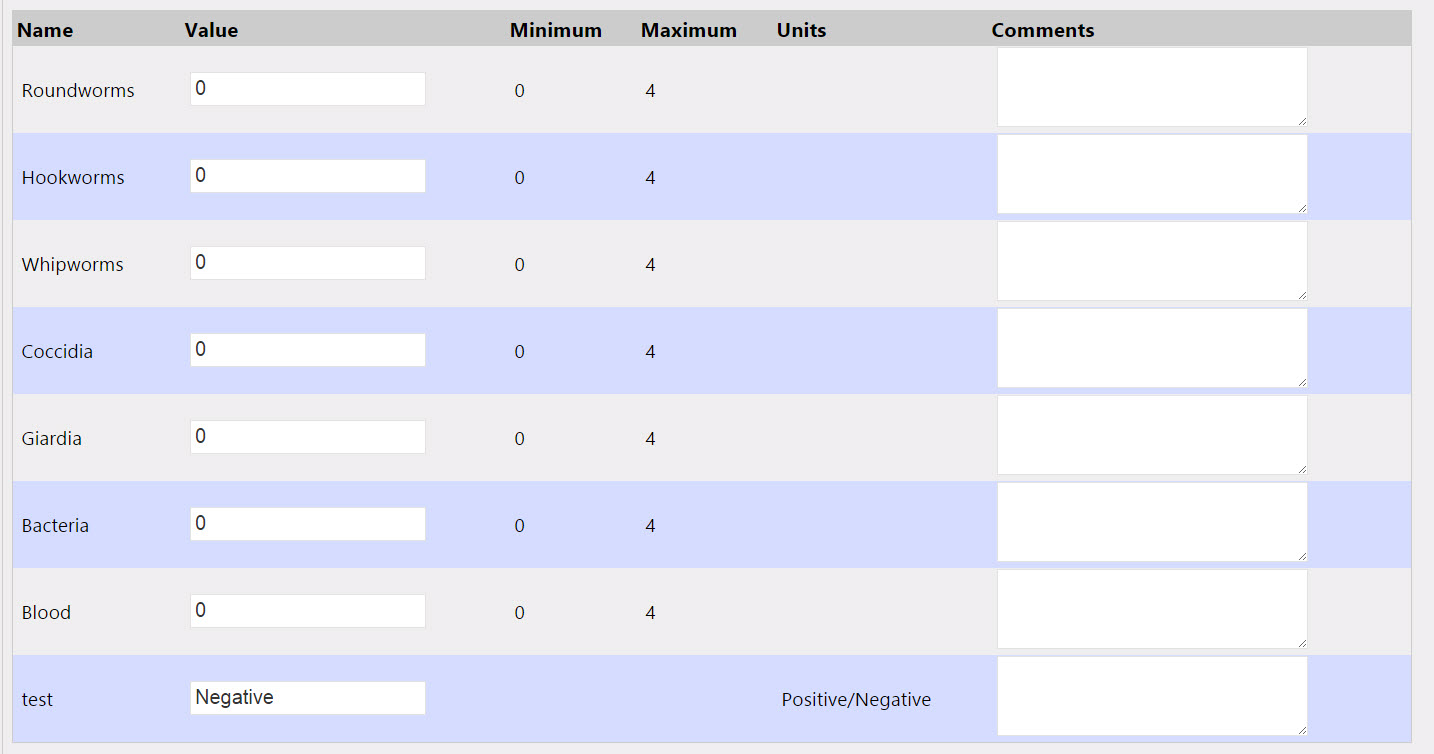The height and width of the screenshot is (754, 1434).
Task: Select the Hookworms row label
Action: point(73,178)
